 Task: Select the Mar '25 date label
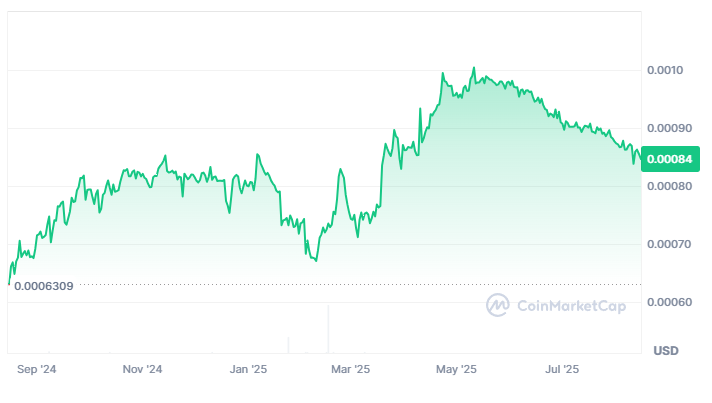(350, 369)
